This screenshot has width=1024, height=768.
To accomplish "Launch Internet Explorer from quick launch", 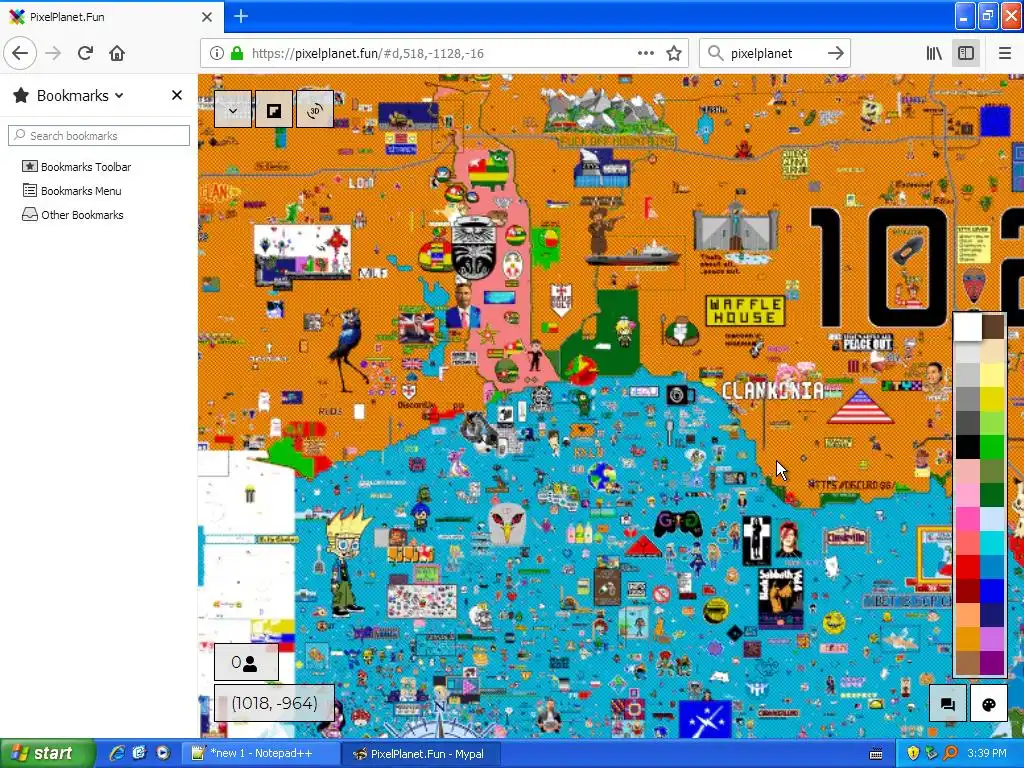I will [117, 753].
